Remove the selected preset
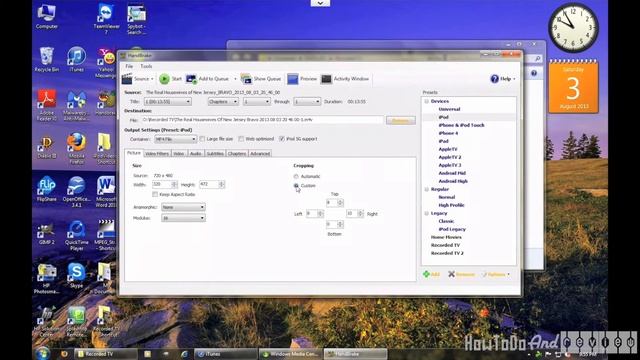This screenshot has height=360, width=640. [x=461, y=274]
